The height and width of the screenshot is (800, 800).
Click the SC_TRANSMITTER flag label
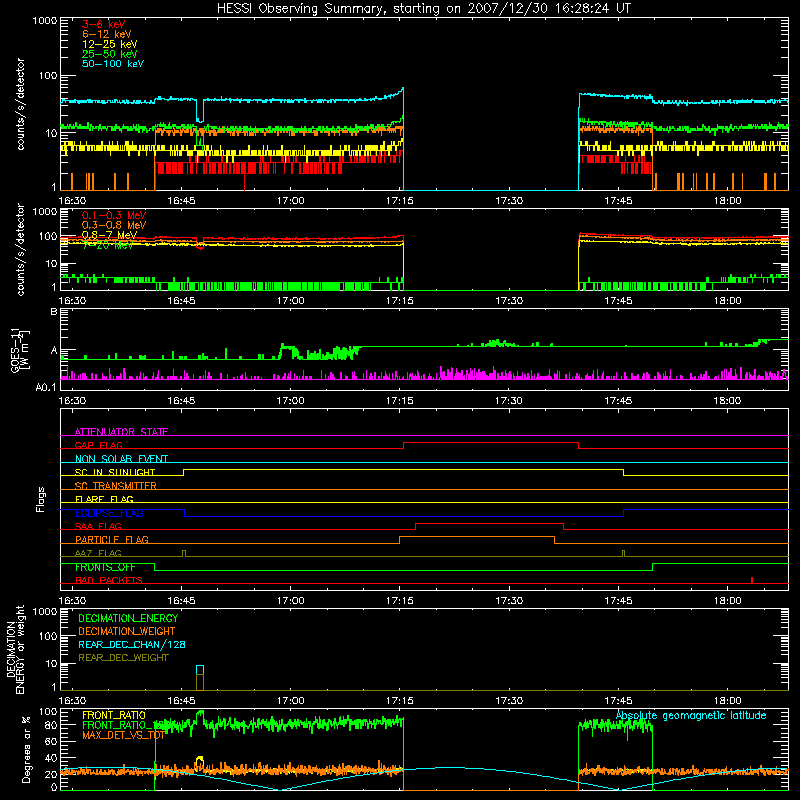[116, 486]
